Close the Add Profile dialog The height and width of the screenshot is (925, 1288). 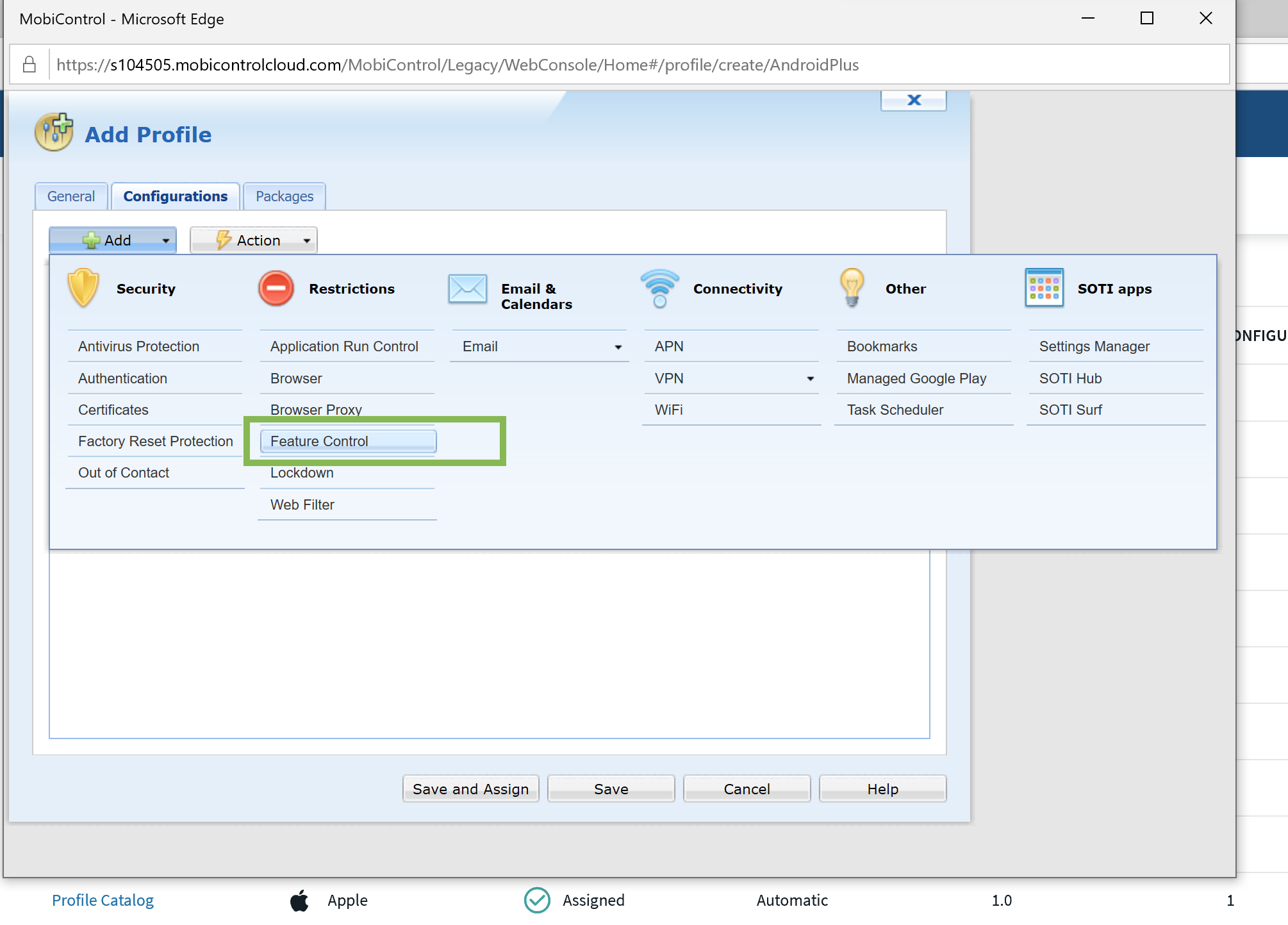(x=914, y=100)
